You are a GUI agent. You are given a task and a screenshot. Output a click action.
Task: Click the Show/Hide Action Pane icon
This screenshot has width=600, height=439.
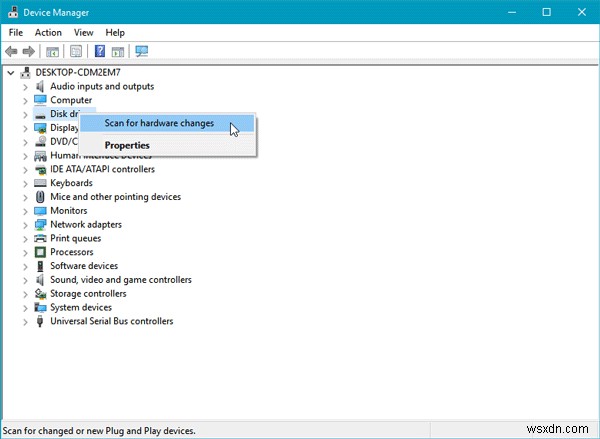pyautogui.click(x=118, y=51)
